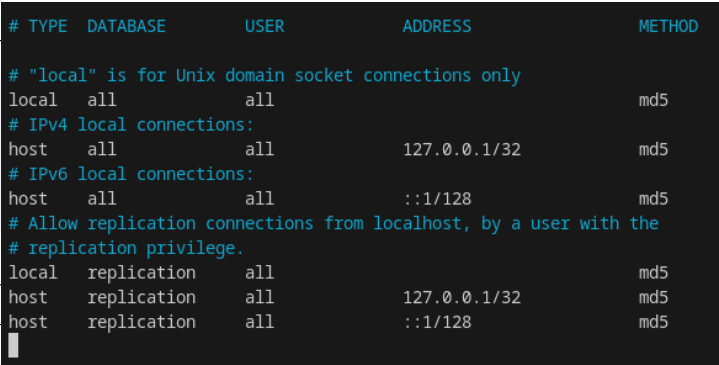Click ::1/128 in the host all line
This screenshot has width=719, height=365.
click(437, 199)
